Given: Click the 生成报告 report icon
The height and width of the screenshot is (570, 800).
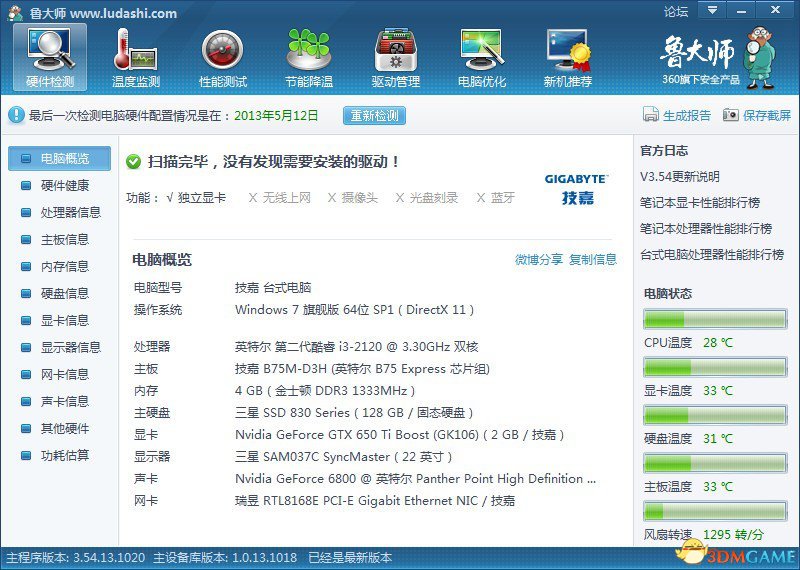Looking at the screenshot, I should coord(651,115).
